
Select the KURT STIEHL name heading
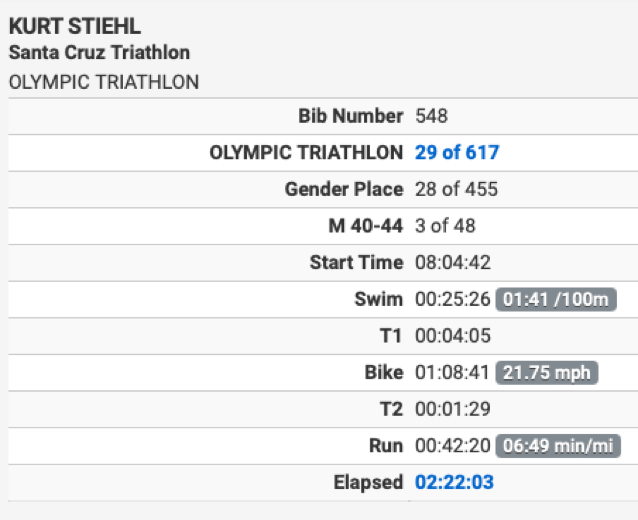[x=75, y=26]
